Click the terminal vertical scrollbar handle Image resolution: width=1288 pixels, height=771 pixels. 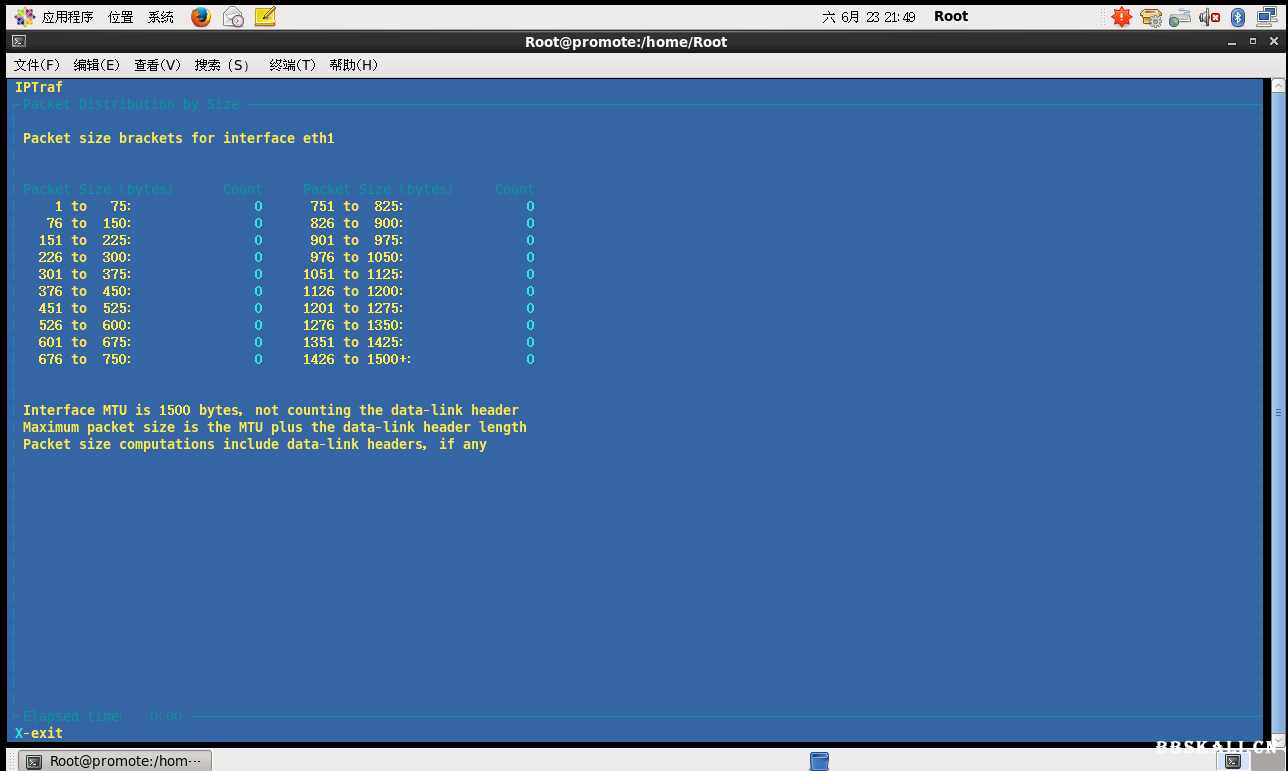(1277, 411)
